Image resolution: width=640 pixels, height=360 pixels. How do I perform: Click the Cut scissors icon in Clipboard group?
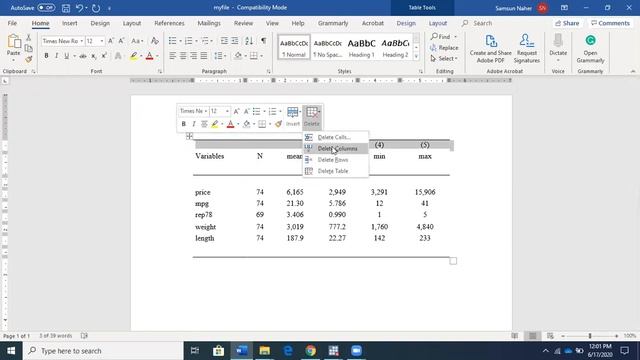coord(29,38)
